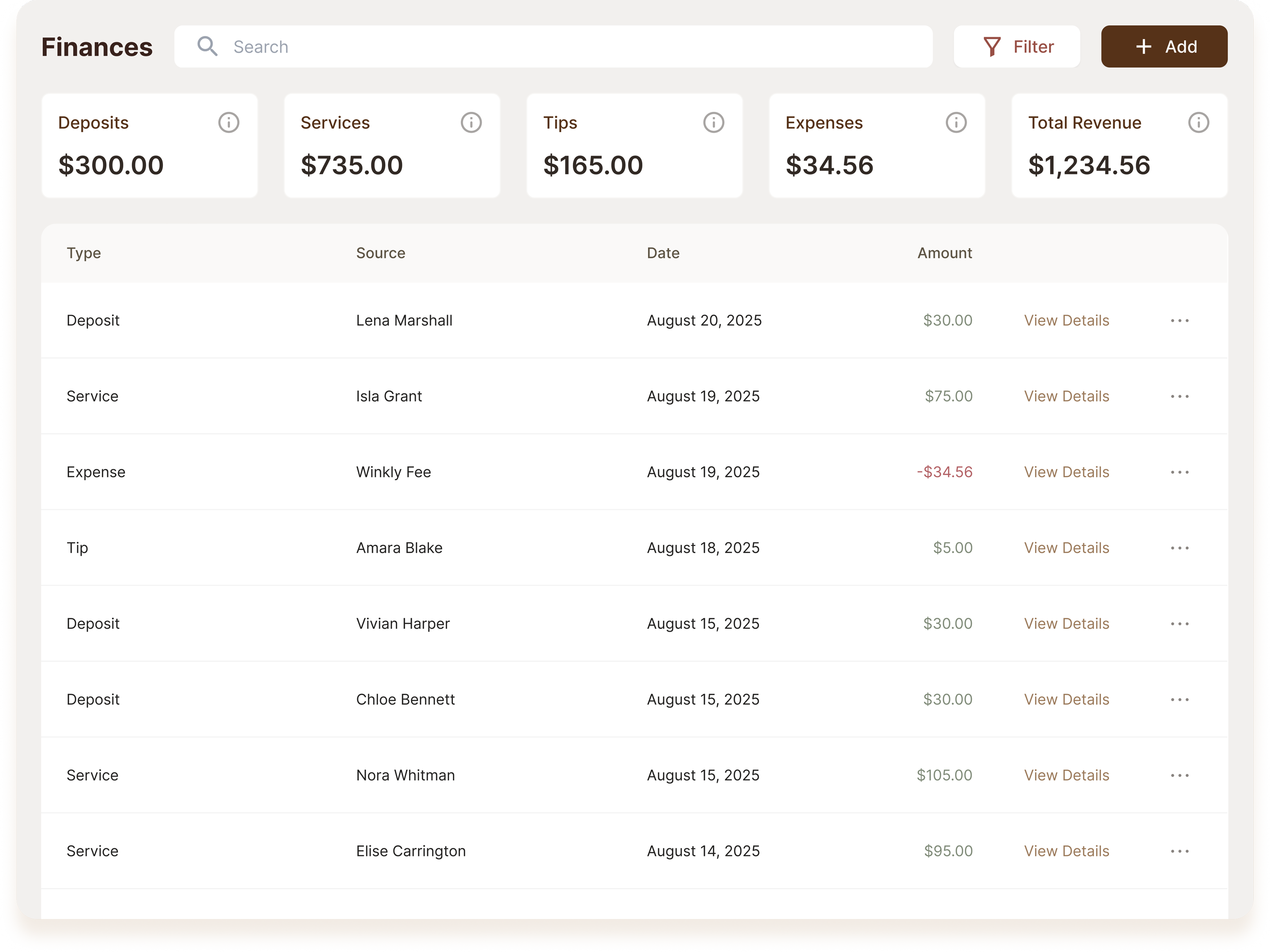
Task: Open three-dot menu for Winkly Fee expense
Action: point(1179,472)
